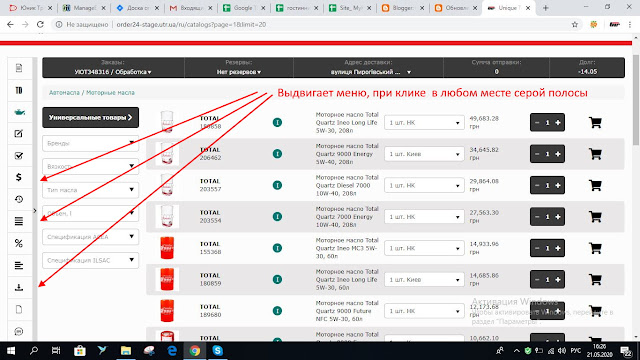This screenshot has height=360, width=640.
Task: Open the oil can category icon
Action: coord(19,112)
